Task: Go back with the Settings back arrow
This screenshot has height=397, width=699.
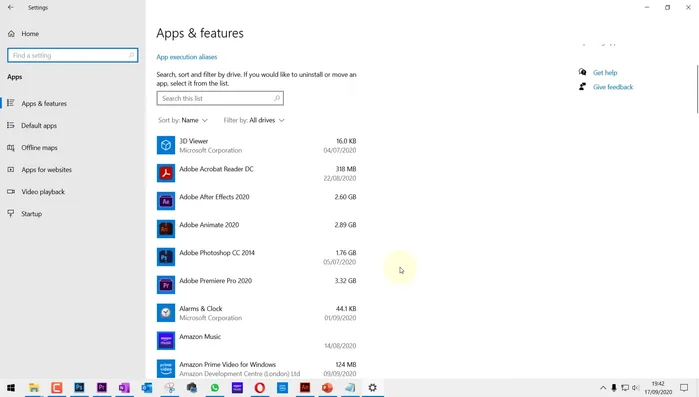Action: point(11,7)
